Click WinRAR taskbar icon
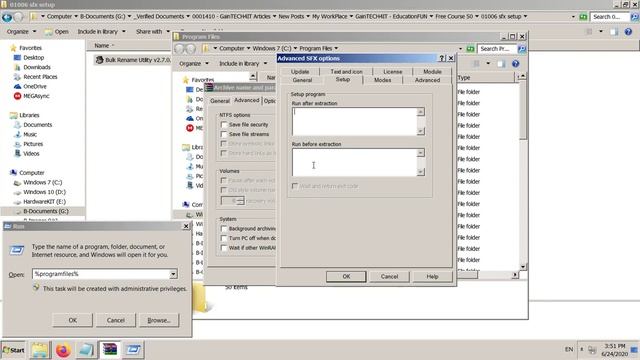Image resolution: width=640 pixels, height=360 pixels. (110, 350)
